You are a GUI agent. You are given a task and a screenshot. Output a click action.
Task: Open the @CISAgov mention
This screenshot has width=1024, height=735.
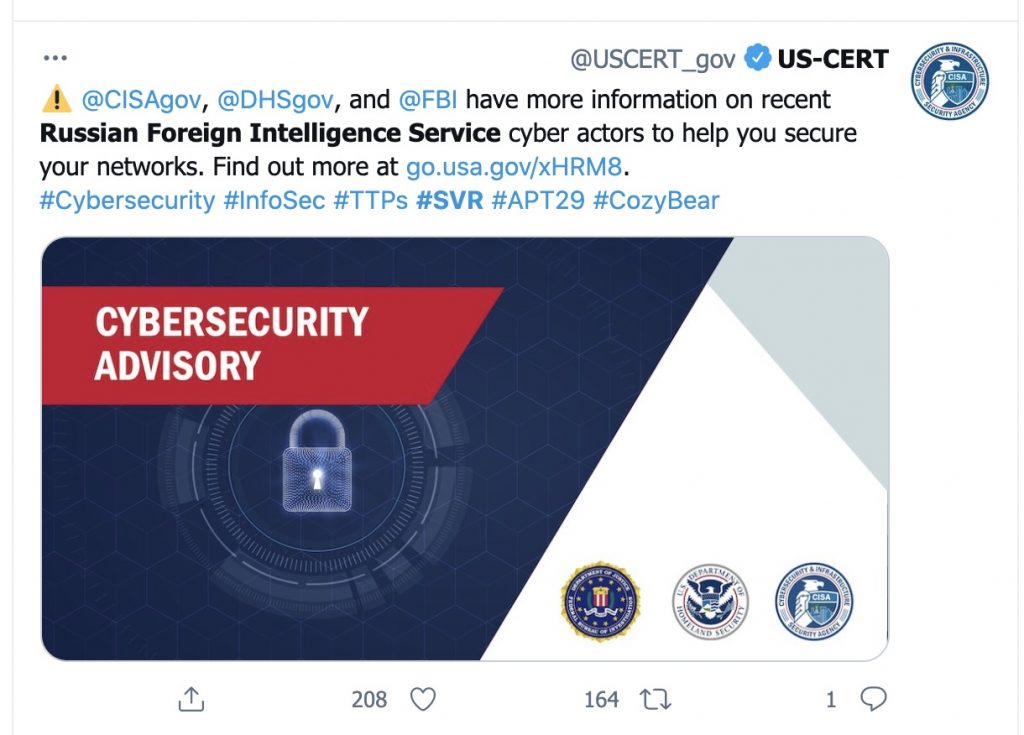[x=139, y=100]
